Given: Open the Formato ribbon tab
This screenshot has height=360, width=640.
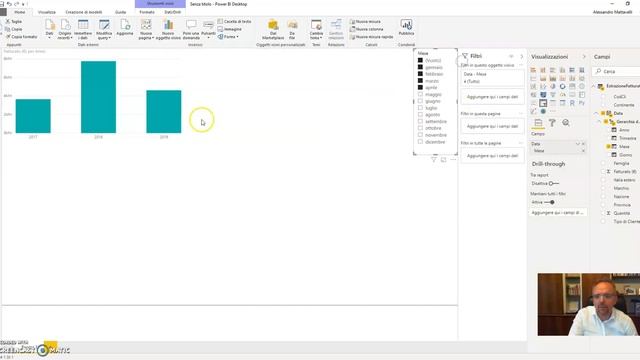Looking at the screenshot, I should tap(147, 12).
